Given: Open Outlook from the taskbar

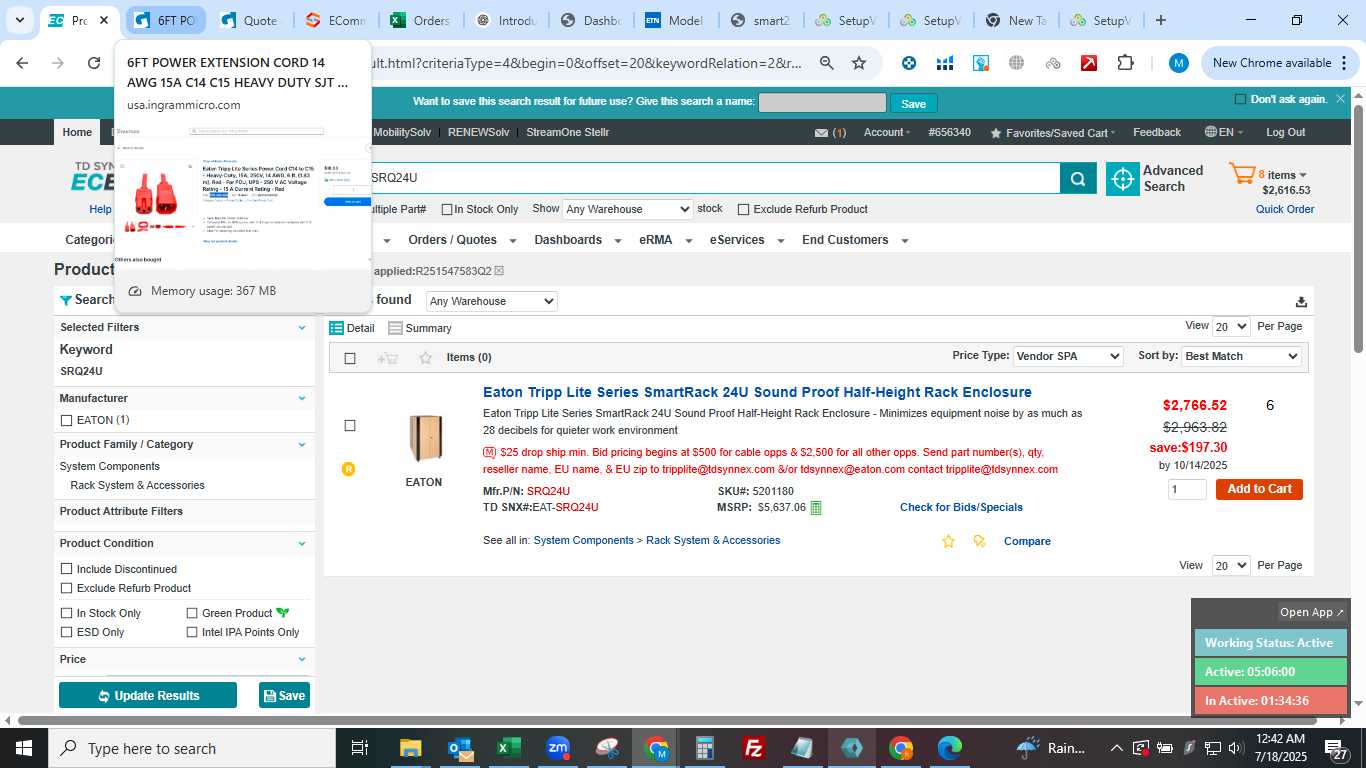Looking at the screenshot, I should [x=460, y=748].
